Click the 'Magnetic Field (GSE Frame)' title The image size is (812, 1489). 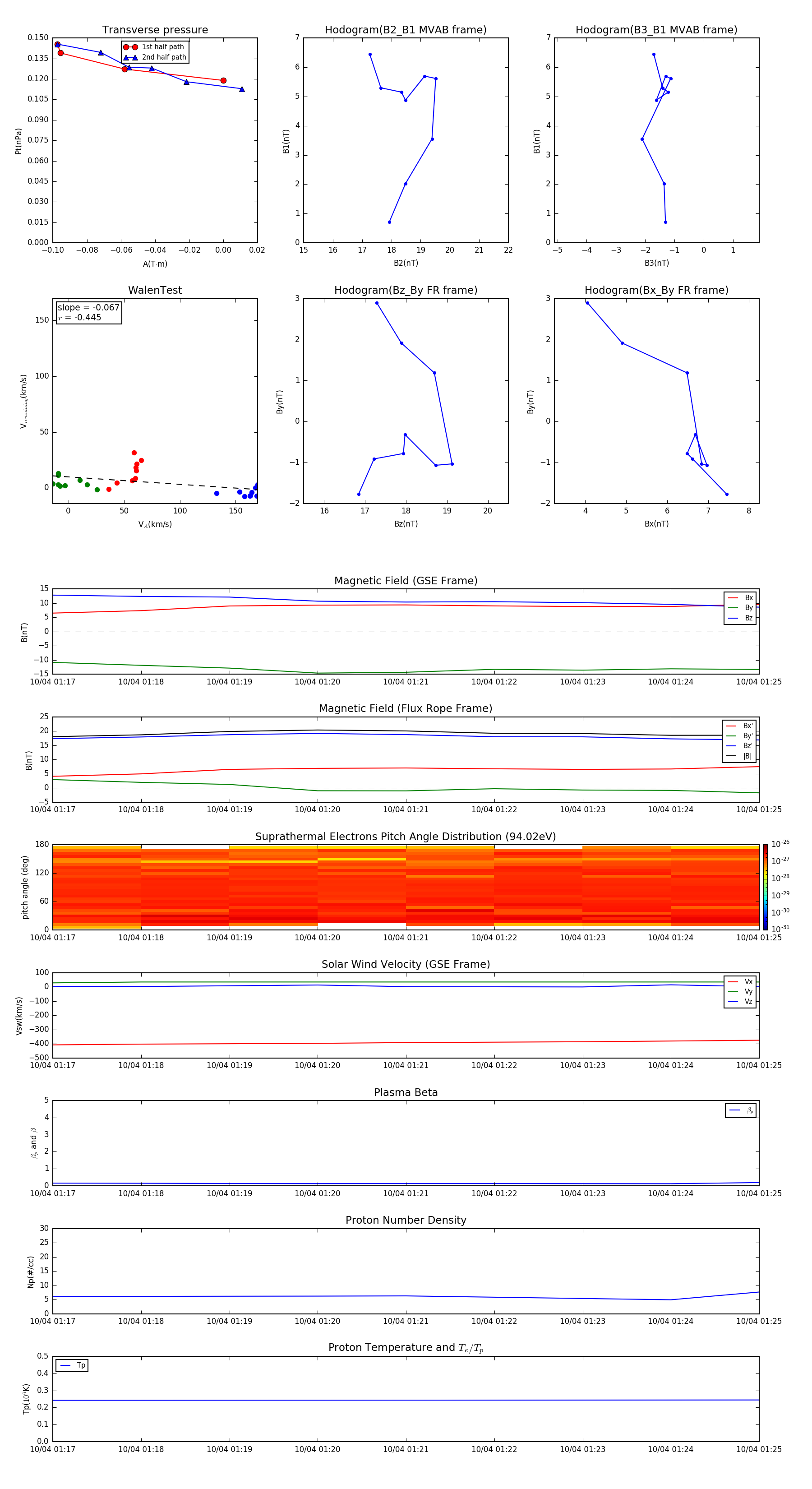(x=406, y=581)
